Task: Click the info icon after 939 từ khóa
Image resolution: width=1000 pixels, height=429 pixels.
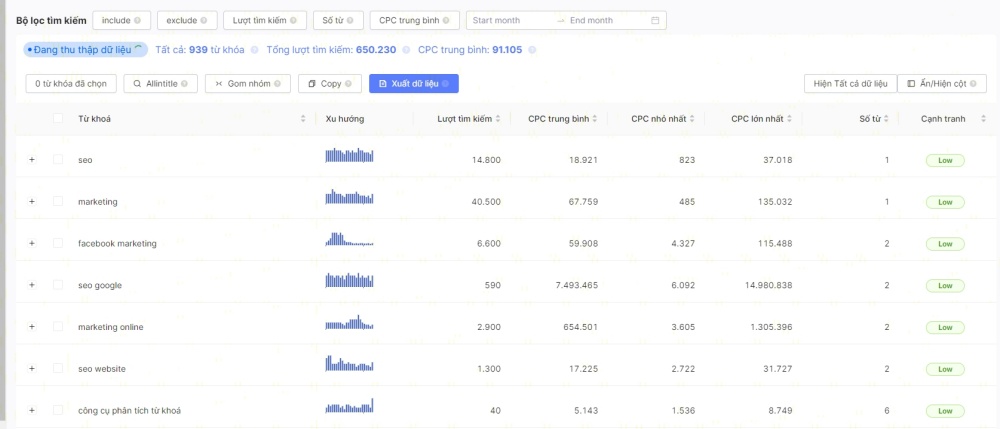Action: pos(255,49)
